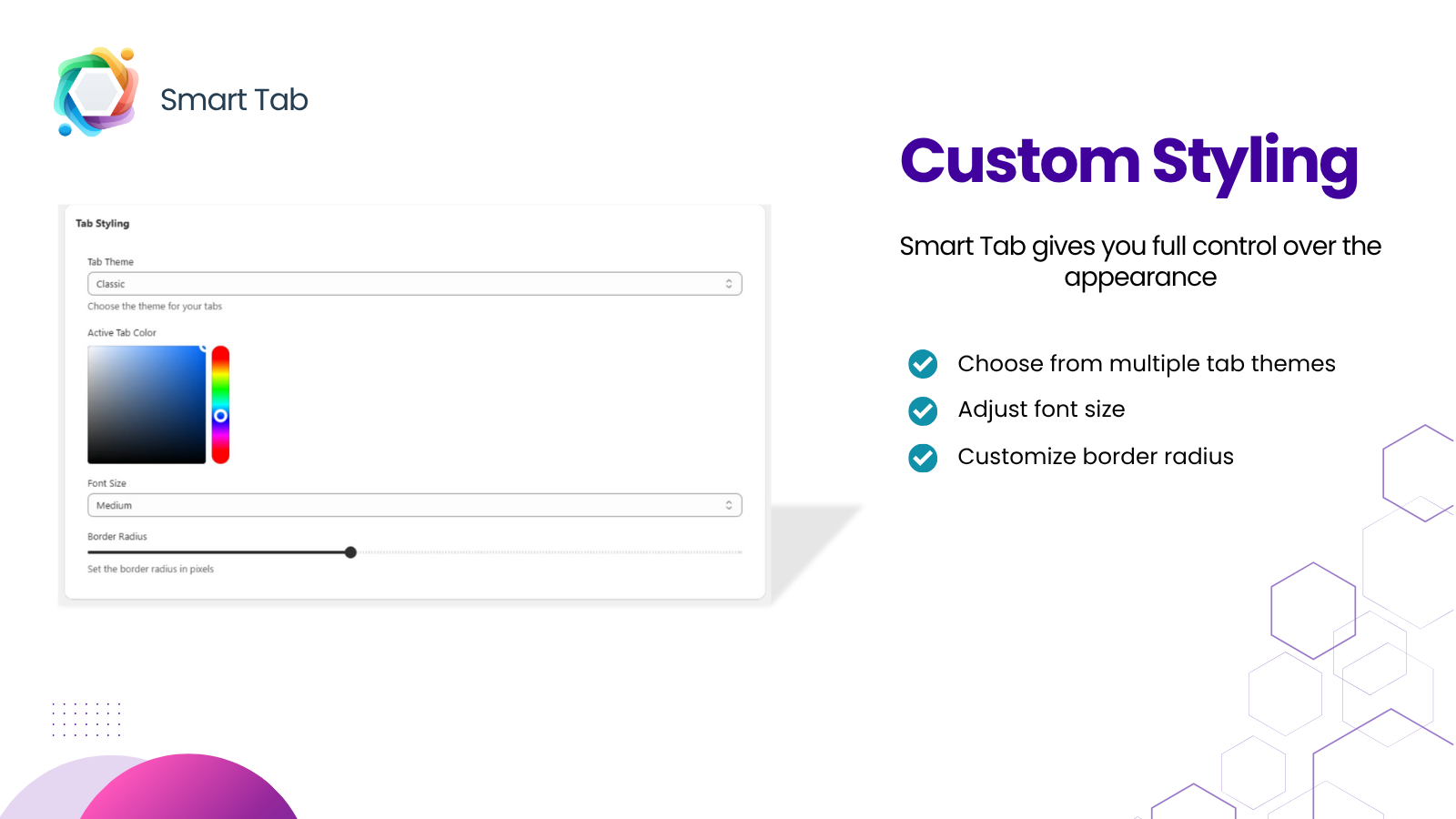Click checkmark icon beside multiple tab themes
The height and width of the screenshot is (819, 1456).
923,364
